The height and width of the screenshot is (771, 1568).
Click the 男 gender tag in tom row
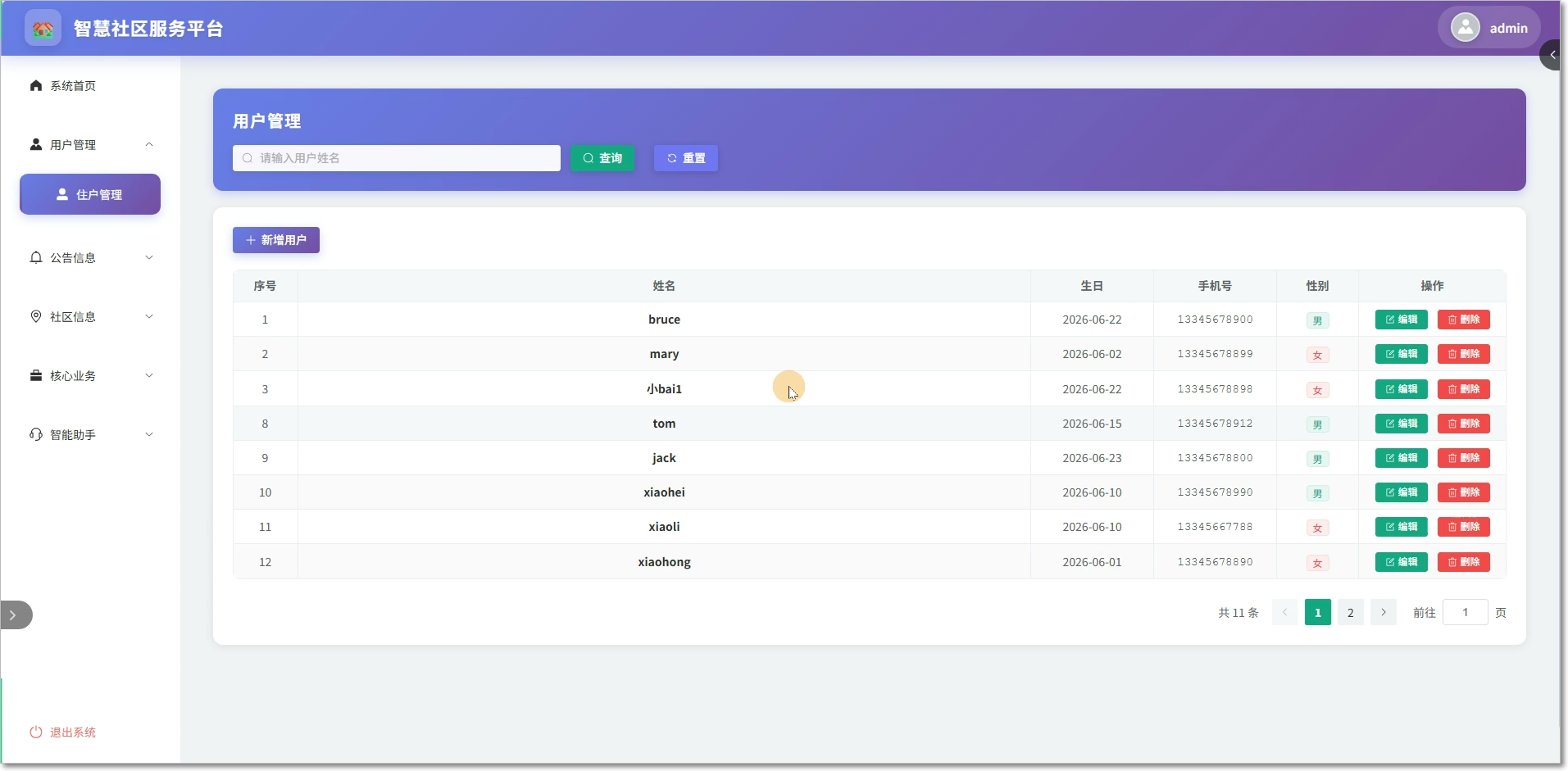1318,424
